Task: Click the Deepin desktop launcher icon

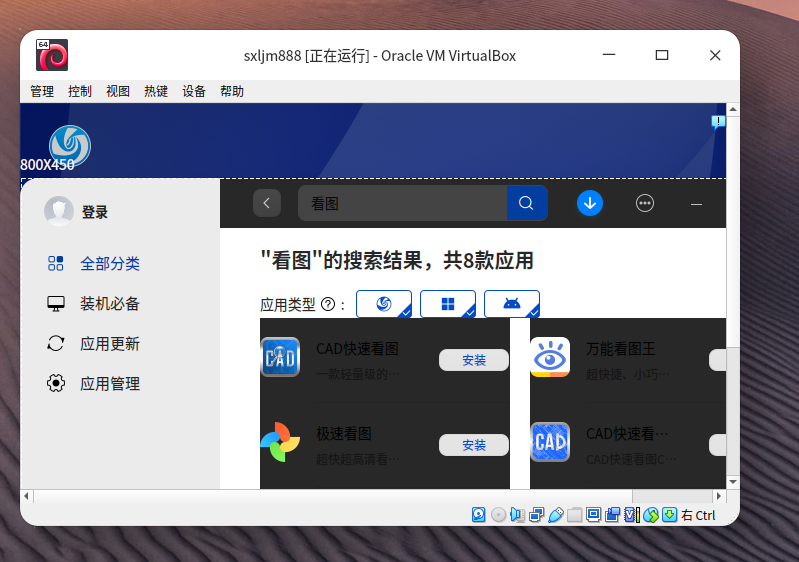Action: pos(70,146)
